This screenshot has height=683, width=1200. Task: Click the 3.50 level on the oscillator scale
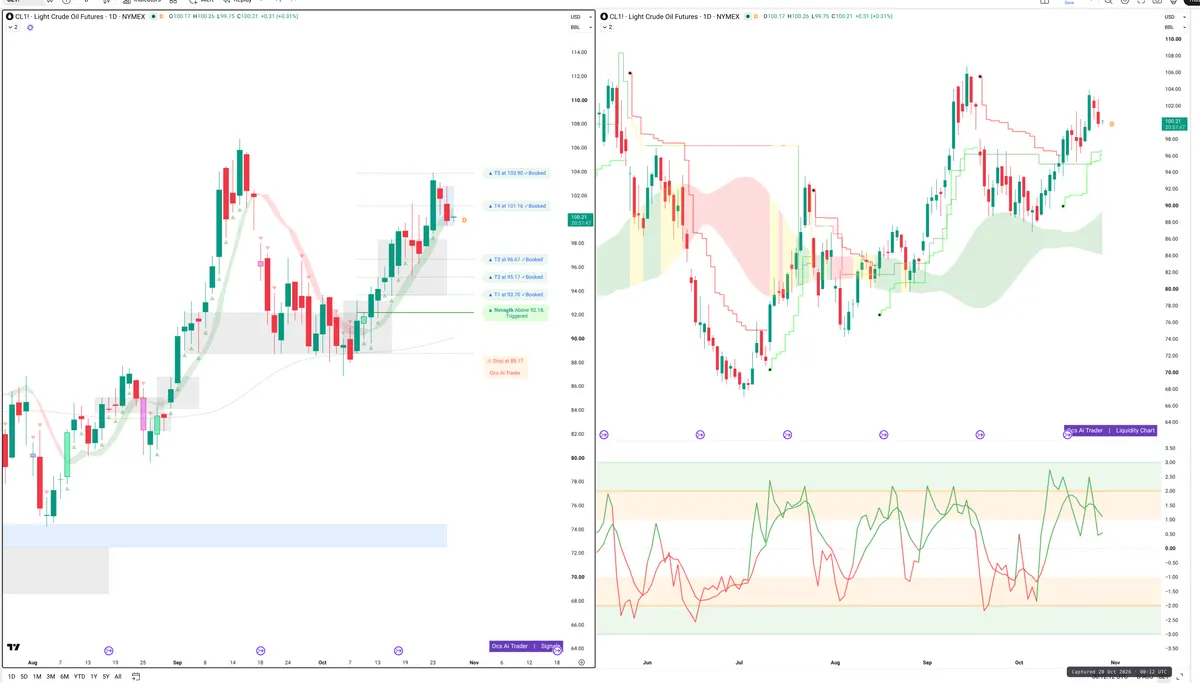point(1170,448)
